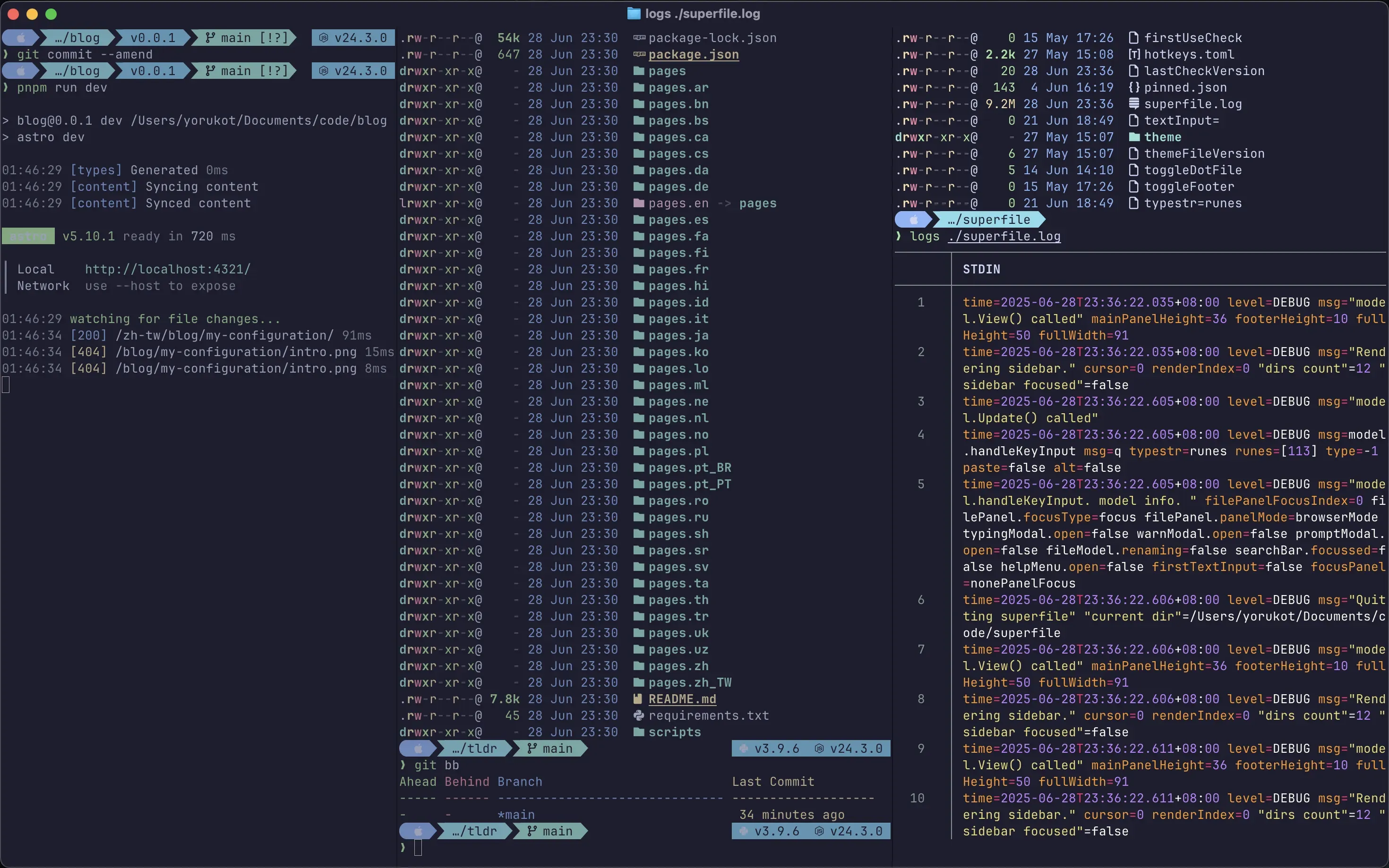The width and height of the screenshot is (1389, 868).
Task: Click the folder icon next to pages.ar
Action: pyautogui.click(x=639, y=88)
